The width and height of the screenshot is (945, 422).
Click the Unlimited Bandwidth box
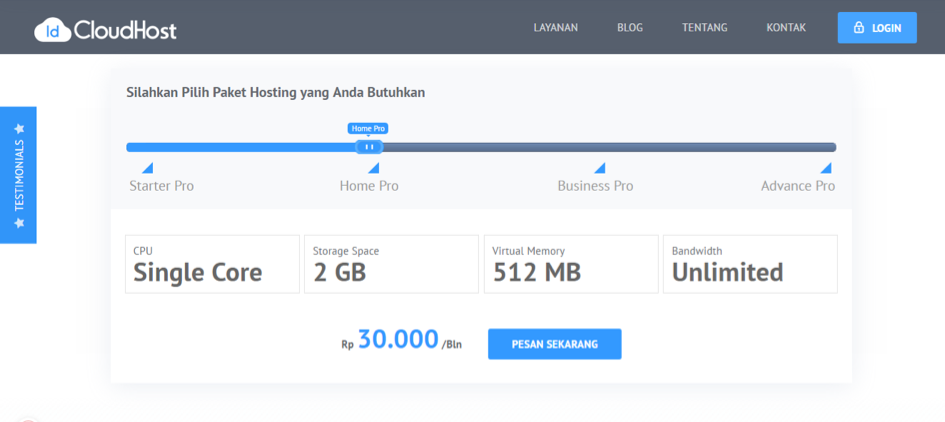[x=750, y=264]
